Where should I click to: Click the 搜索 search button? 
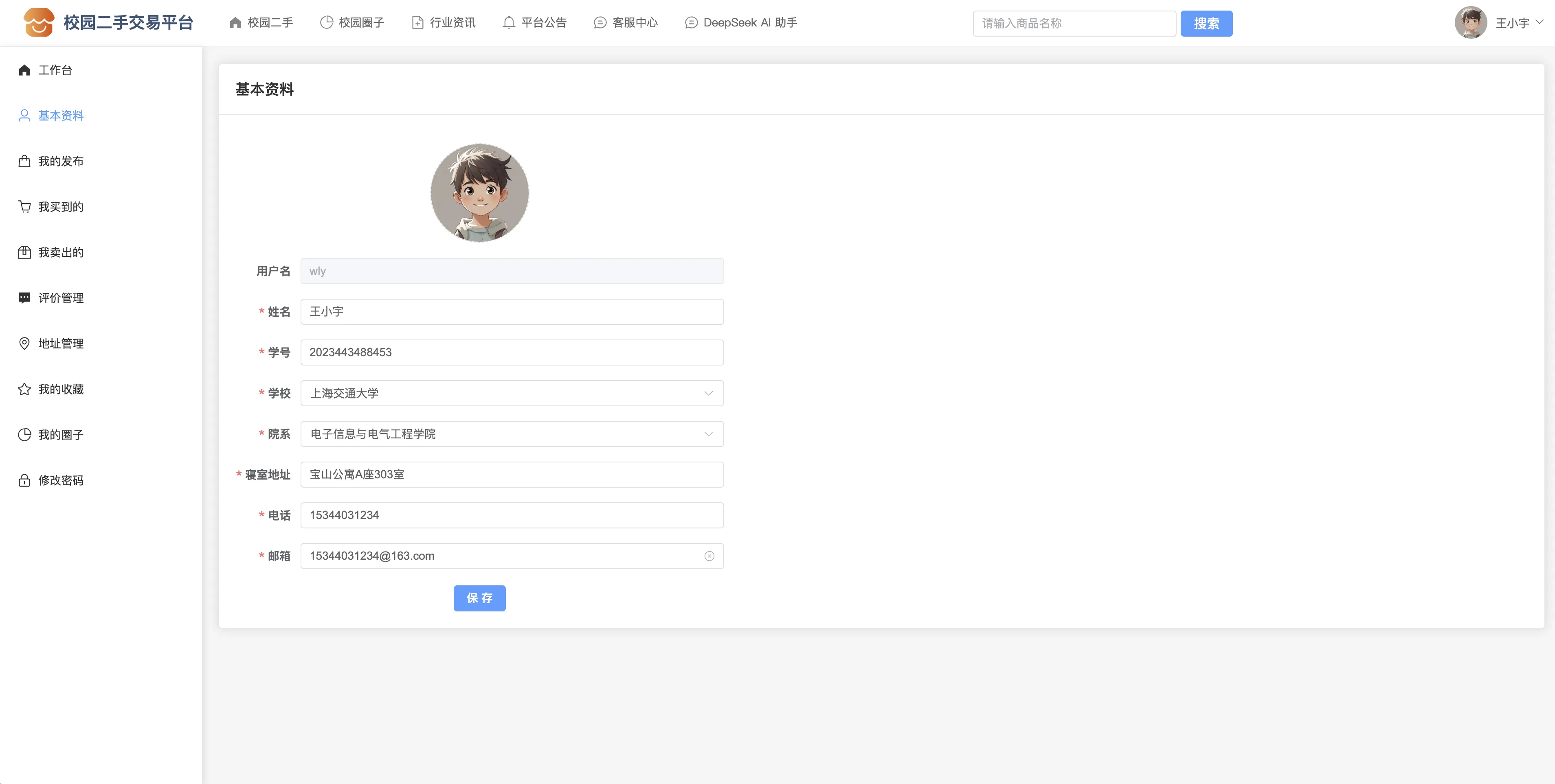coord(1206,24)
